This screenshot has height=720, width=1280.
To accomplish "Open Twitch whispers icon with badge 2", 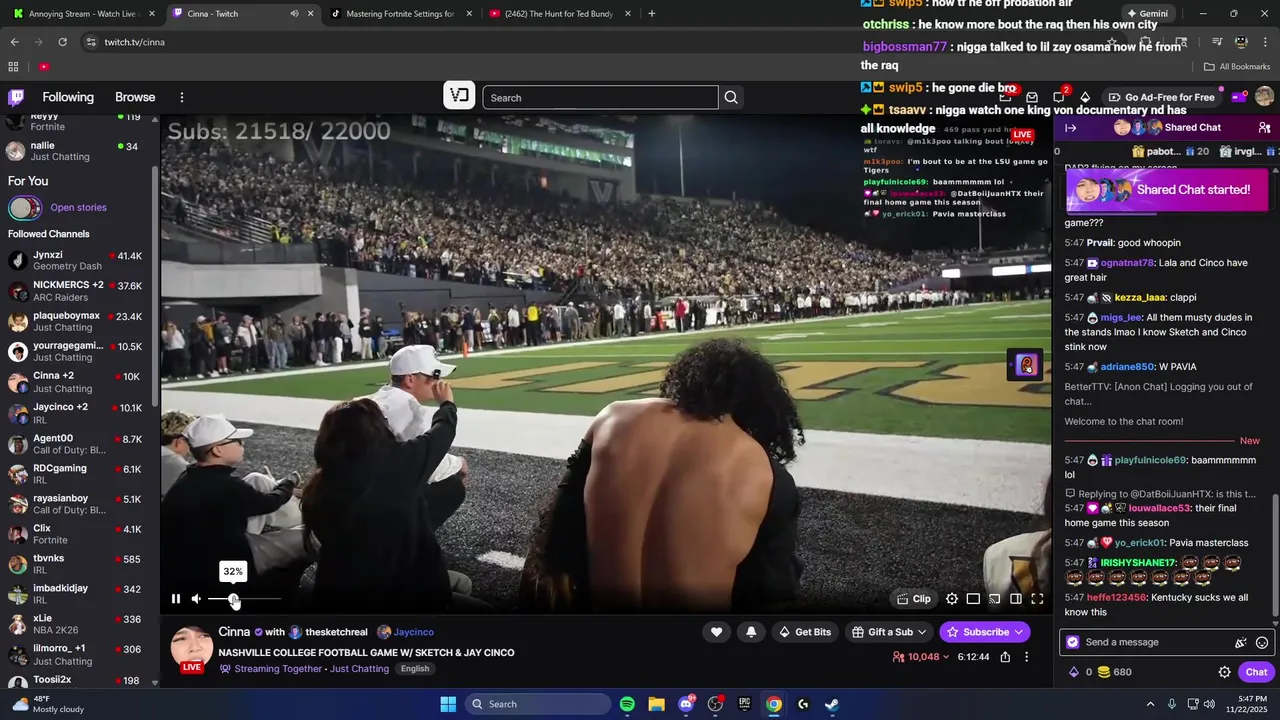I will 1059,97.
